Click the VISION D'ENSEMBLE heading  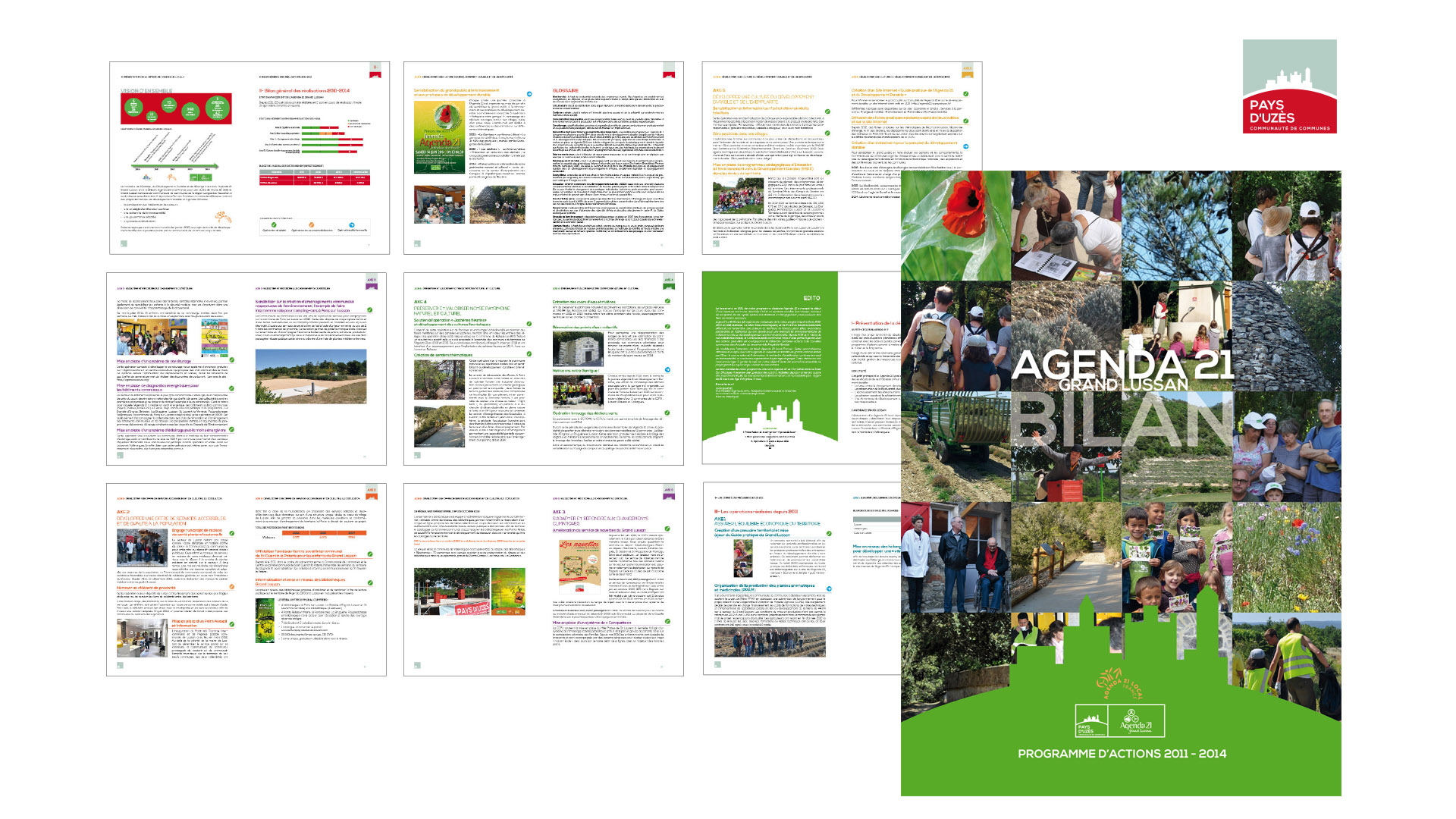coord(146,91)
